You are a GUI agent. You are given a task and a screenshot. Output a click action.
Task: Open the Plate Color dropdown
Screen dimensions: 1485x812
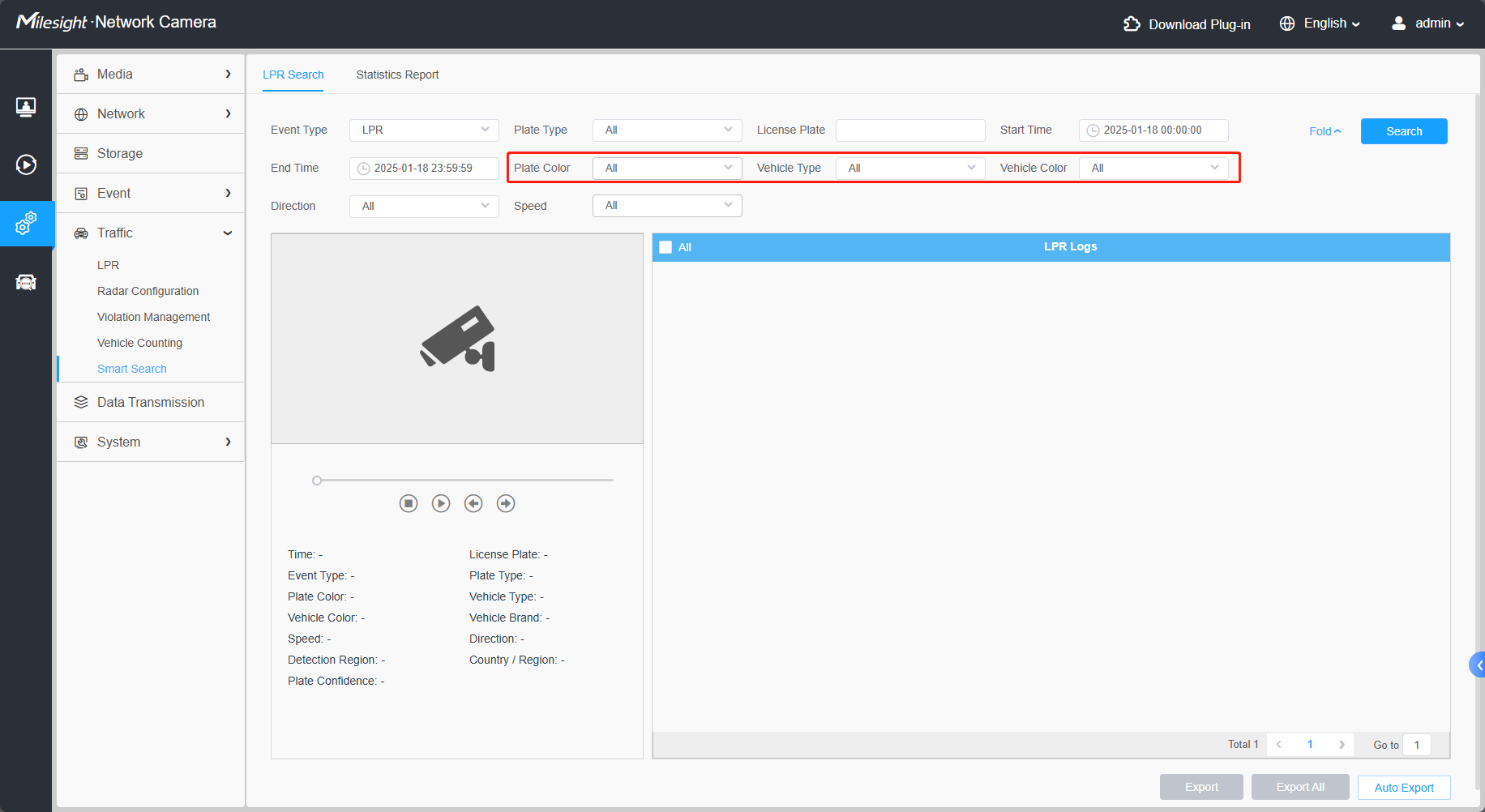click(667, 168)
